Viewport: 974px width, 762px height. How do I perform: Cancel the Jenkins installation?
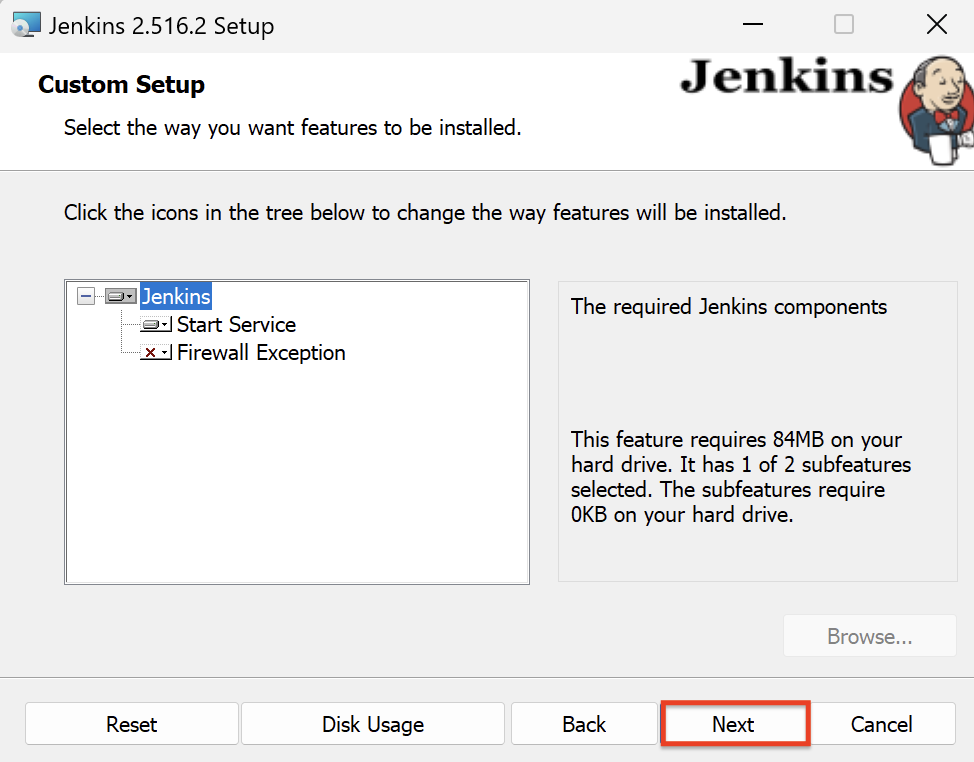coord(882,723)
